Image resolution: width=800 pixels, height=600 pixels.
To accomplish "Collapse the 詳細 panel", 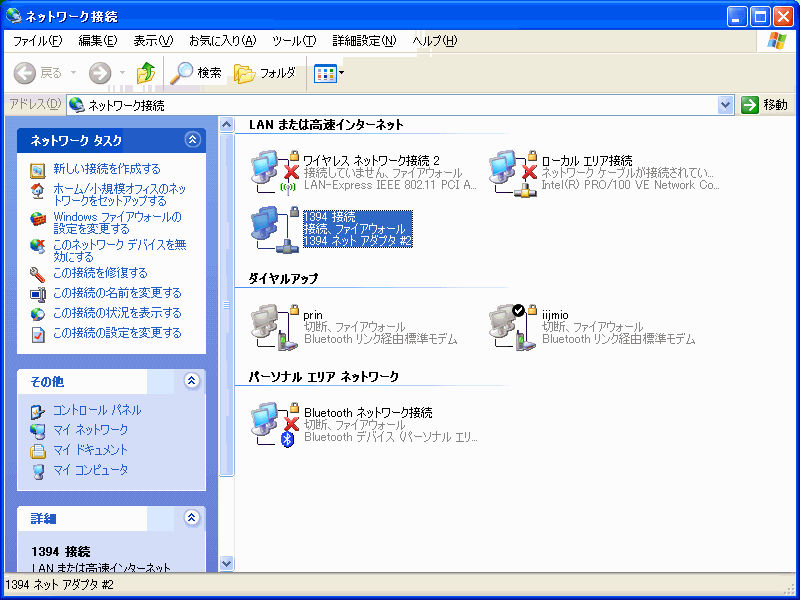I will (192, 518).
